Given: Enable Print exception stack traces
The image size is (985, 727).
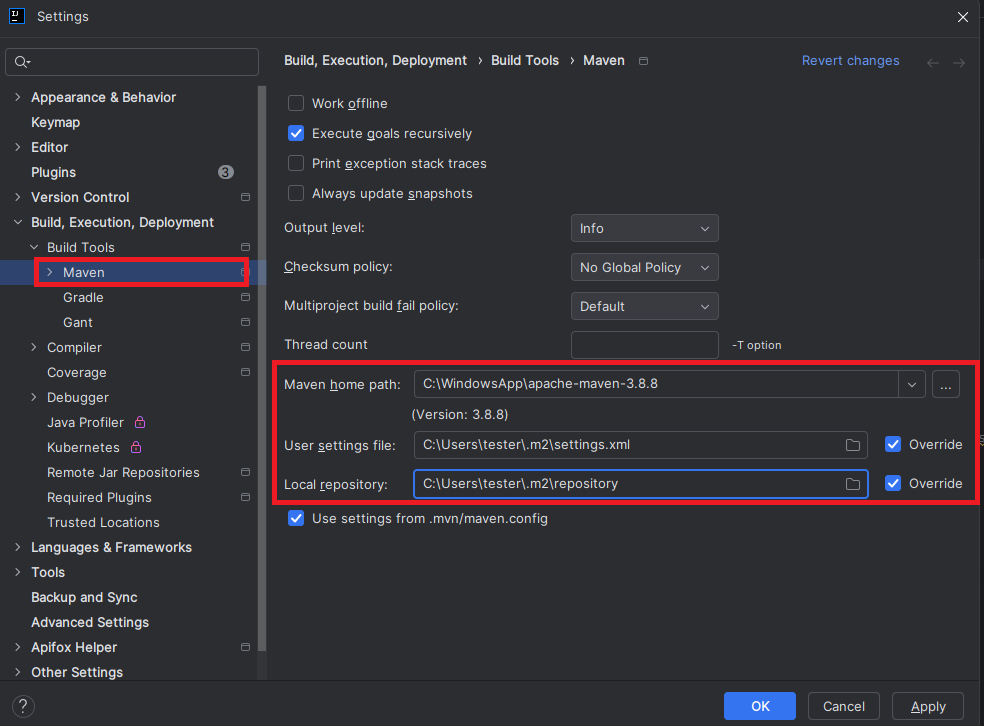Looking at the screenshot, I should click(x=296, y=163).
